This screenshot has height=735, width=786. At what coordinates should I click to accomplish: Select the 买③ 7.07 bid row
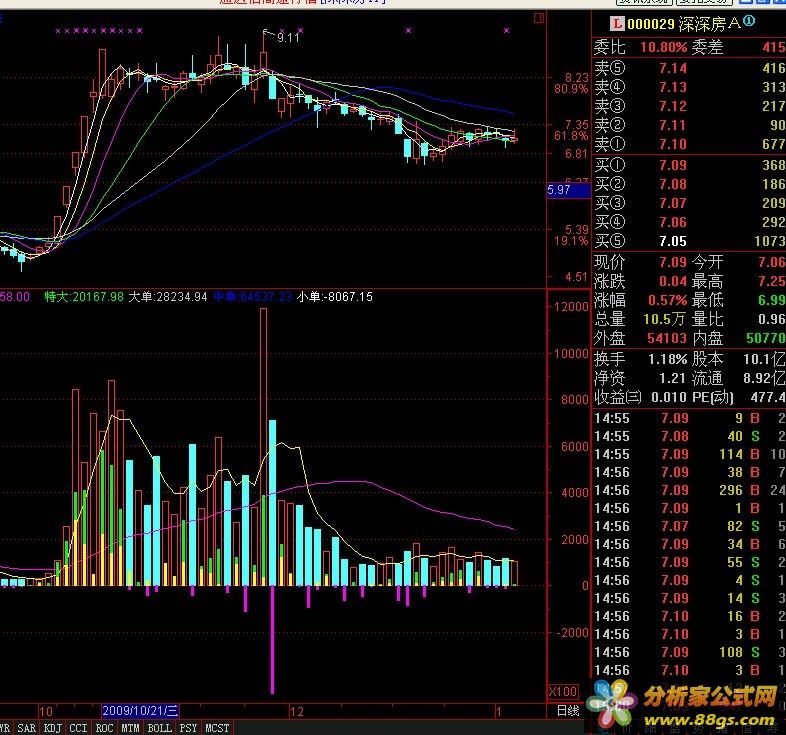[x=689, y=204]
